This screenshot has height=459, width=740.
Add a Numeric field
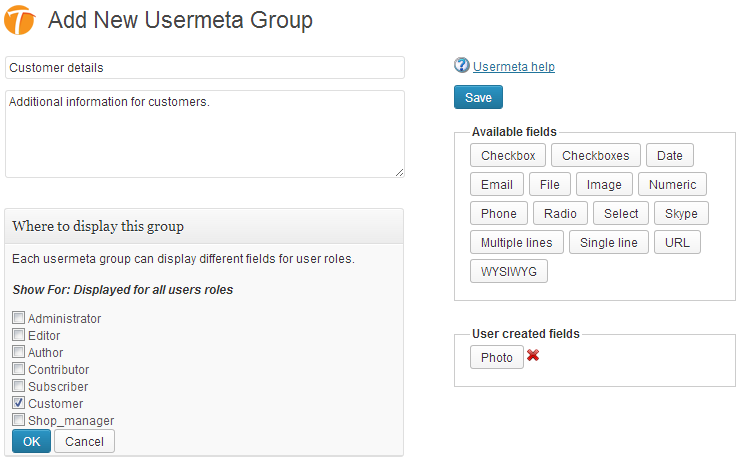(672, 184)
